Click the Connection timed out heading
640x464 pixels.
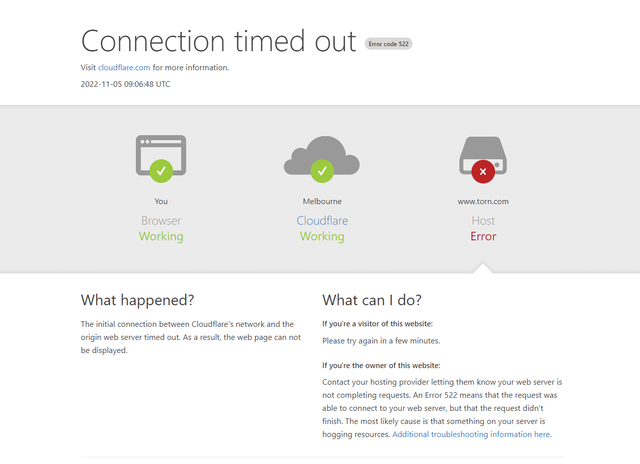point(218,41)
